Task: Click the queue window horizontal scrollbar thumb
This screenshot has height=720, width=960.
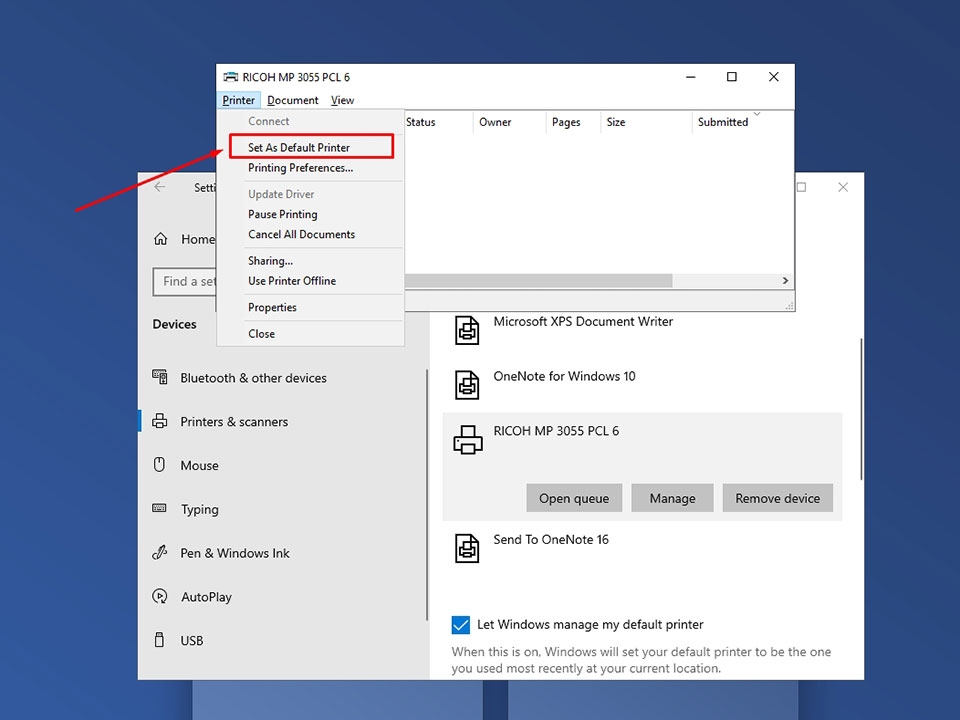Action: click(x=538, y=280)
